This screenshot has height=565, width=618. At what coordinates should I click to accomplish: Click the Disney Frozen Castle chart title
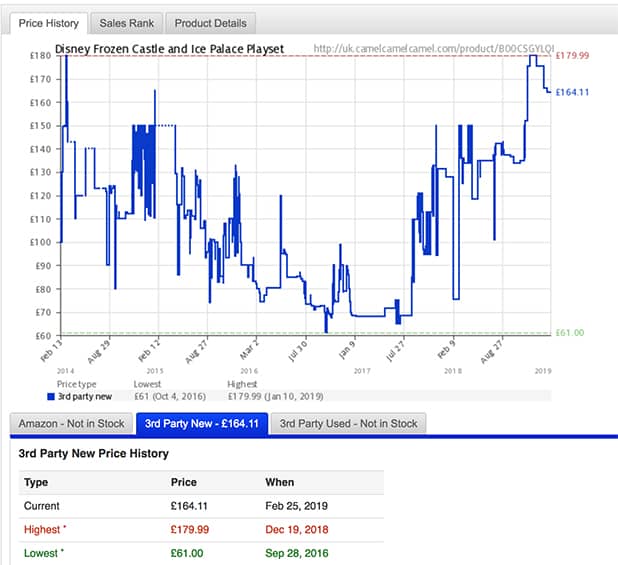pos(169,49)
